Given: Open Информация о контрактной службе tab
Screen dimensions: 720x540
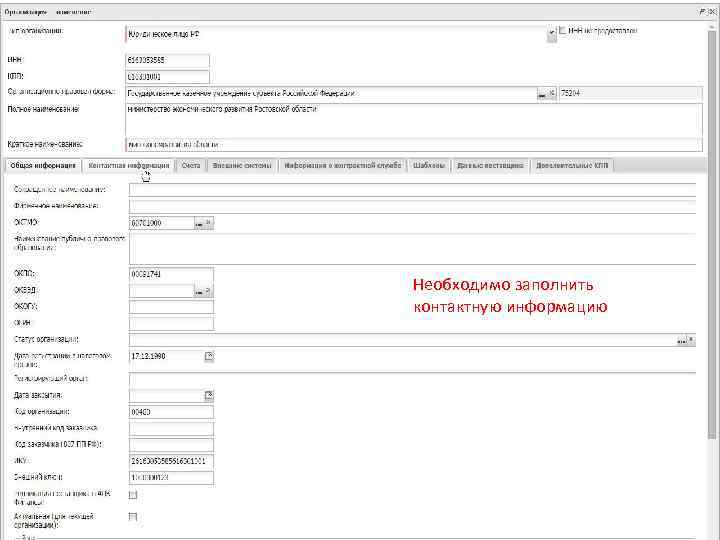Looking at the screenshot, I should (343, 166).
